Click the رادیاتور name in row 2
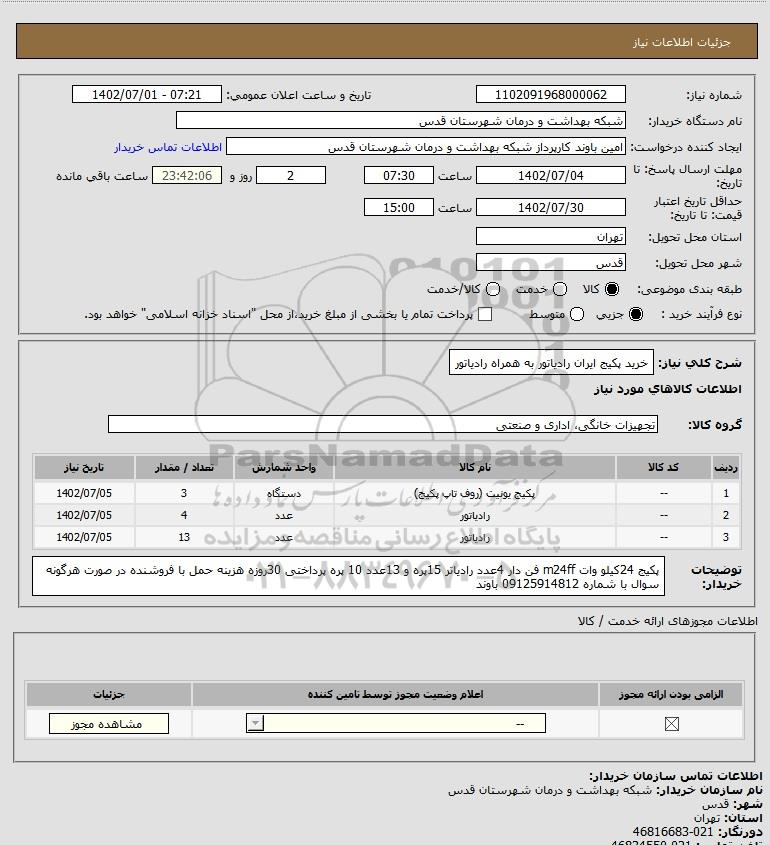This screenshot has height=845, width=770. pyautogui.click(x=475, y=515)
